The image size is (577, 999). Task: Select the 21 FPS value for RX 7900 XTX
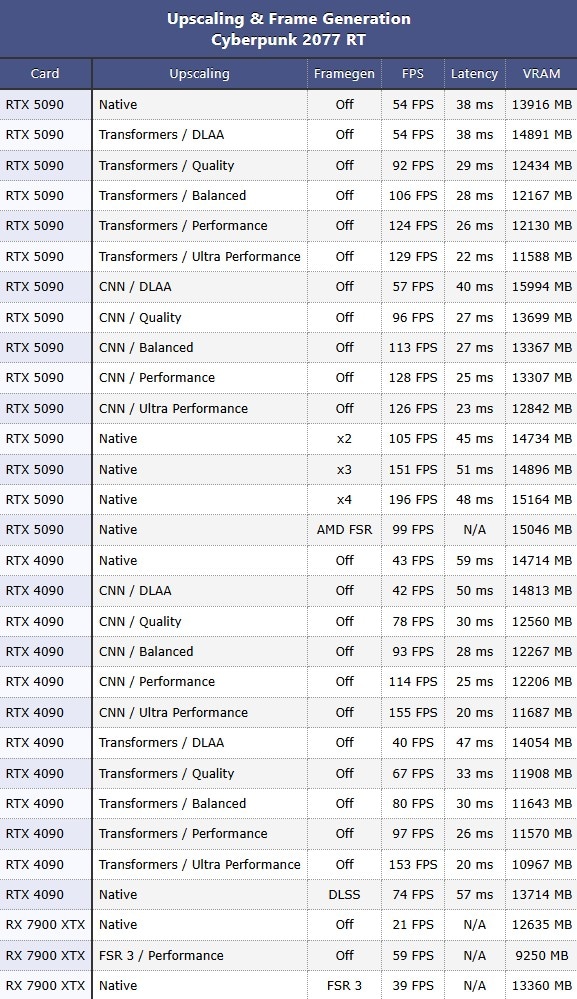click(x=413, y=924)
